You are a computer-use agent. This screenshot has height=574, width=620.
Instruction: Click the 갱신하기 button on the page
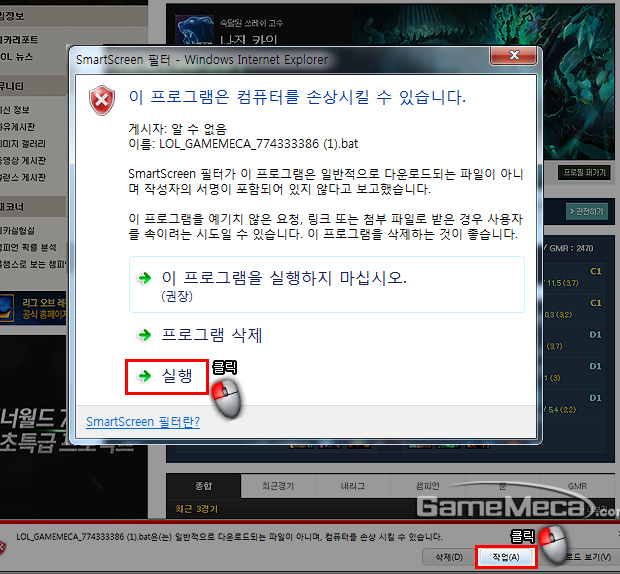(586, 211)
